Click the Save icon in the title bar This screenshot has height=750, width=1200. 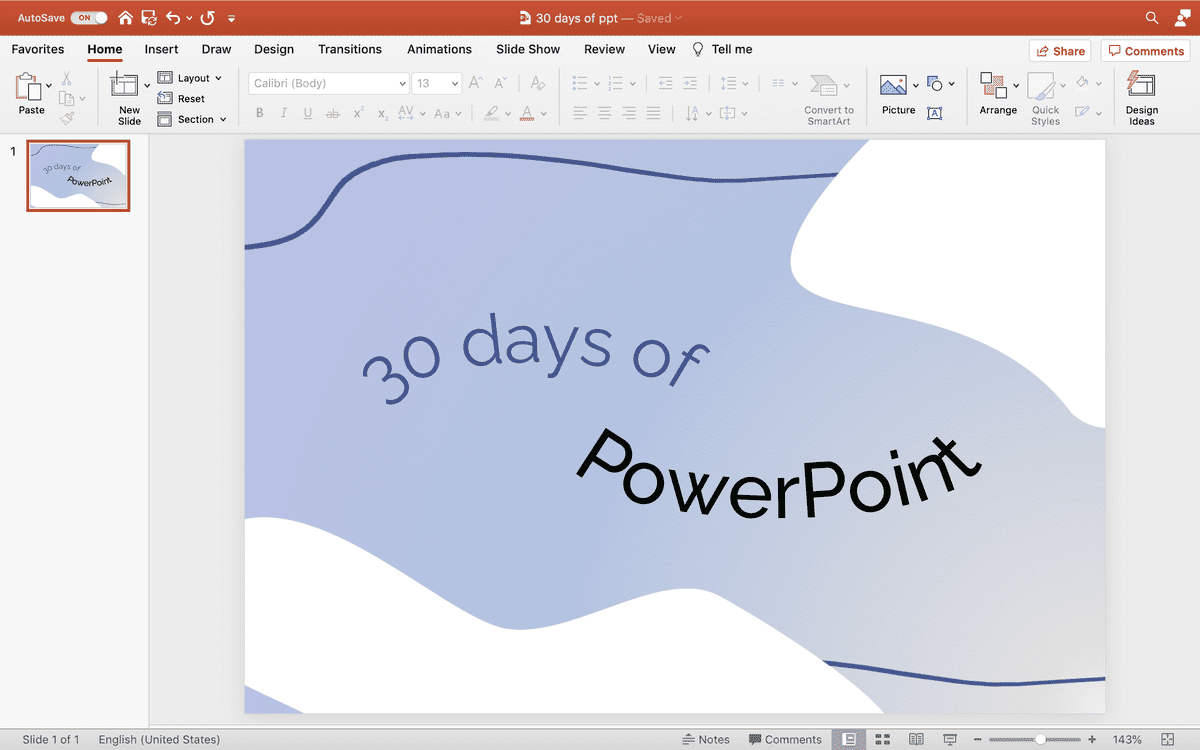[x=149, y=18]
